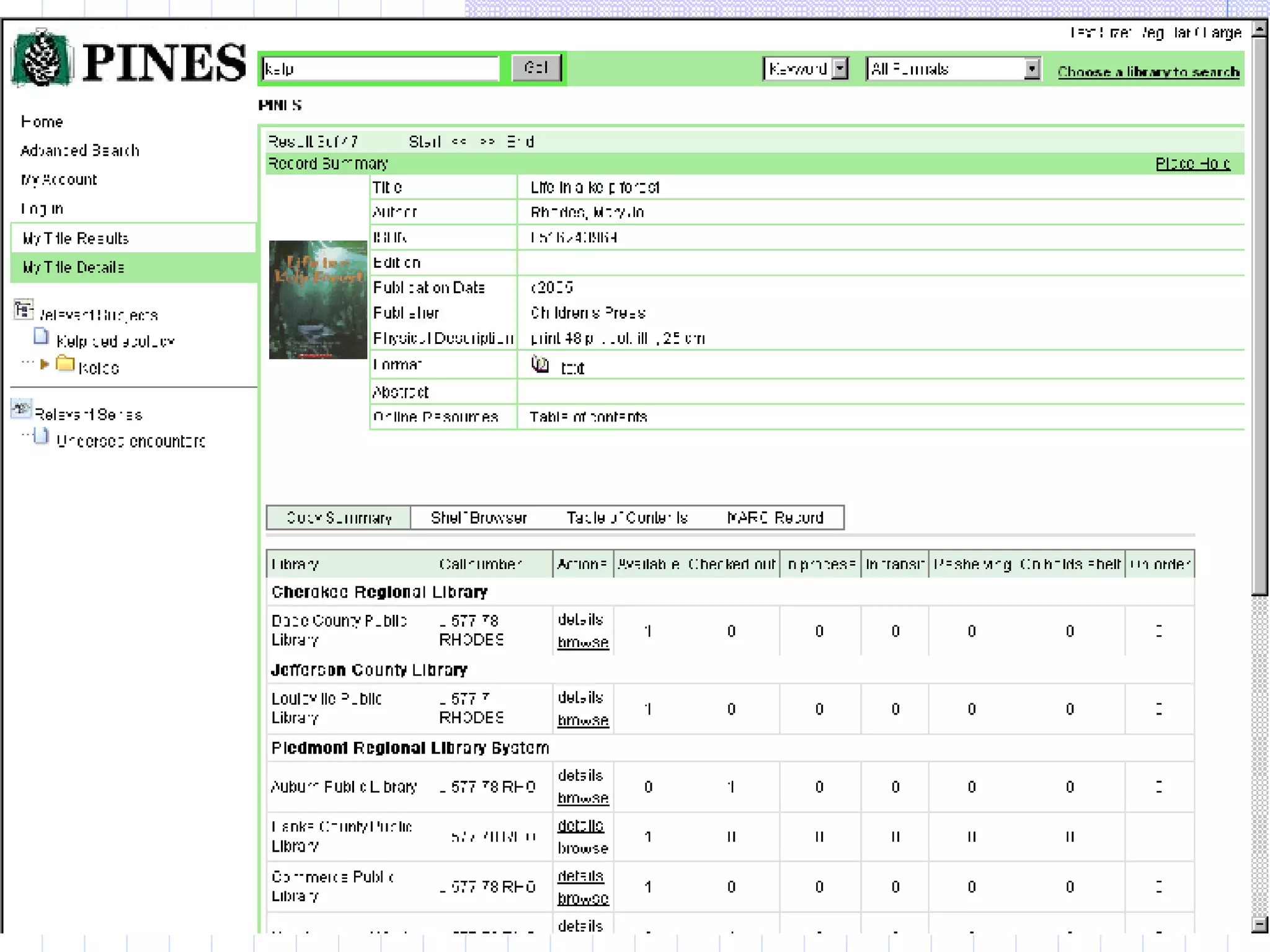Click the Place Hold link
Image resolution: width=1270 pixels, height=952 pixels.
pos(1192,164)
